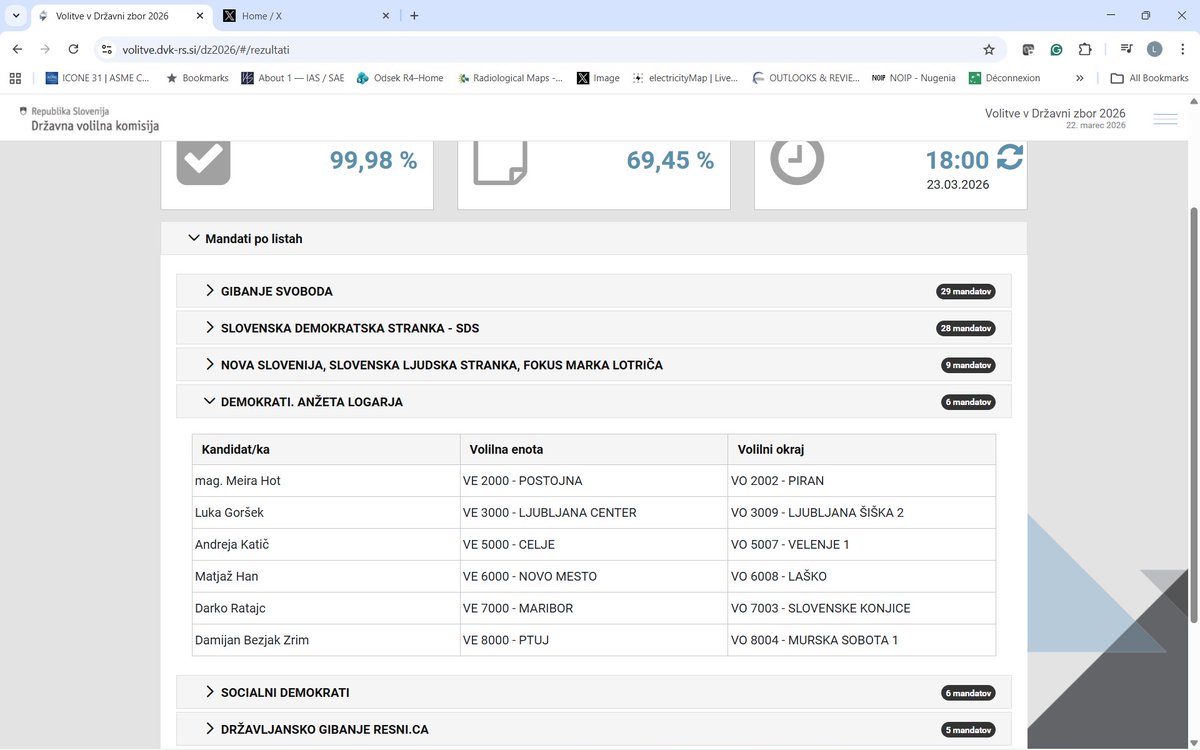The image size is (1200, 750).
Task: Collapse the DEMOKRATI. ANŽETA LOGARJA section
Action: pos(594,402)
